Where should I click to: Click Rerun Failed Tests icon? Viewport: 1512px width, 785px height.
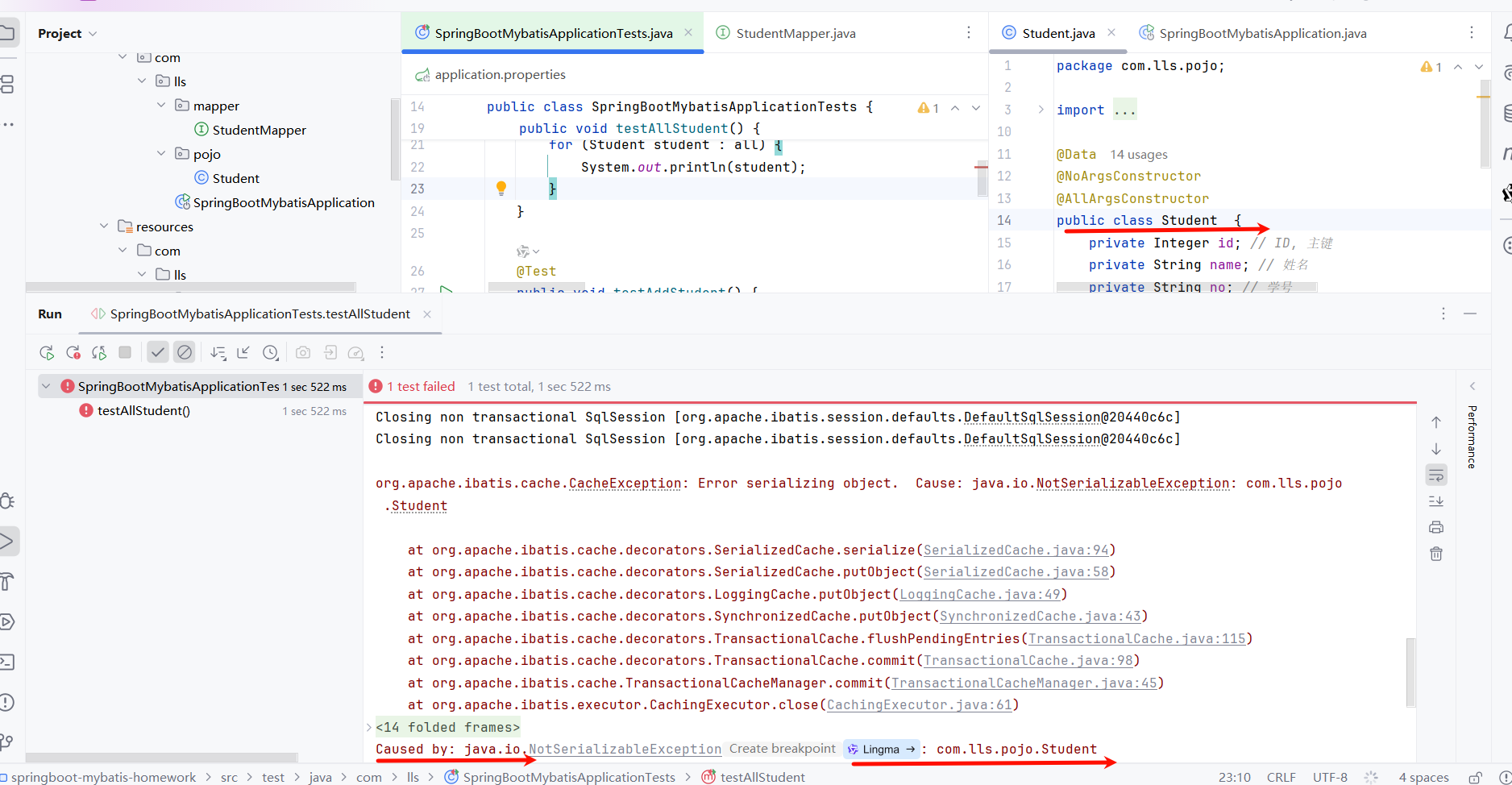click(73, 352)
